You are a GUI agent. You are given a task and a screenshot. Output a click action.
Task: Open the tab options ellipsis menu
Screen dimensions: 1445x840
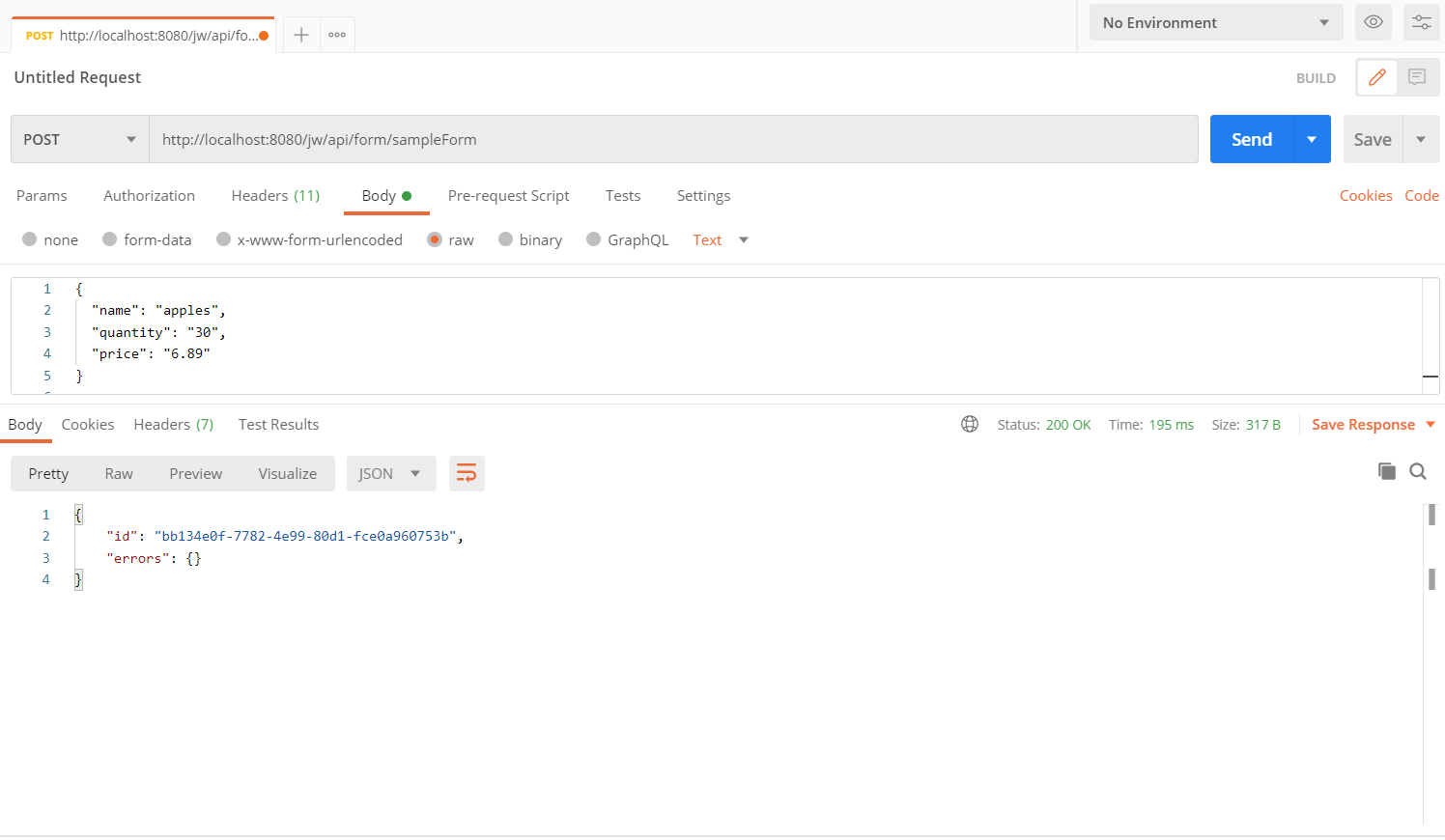click(337, 35)
